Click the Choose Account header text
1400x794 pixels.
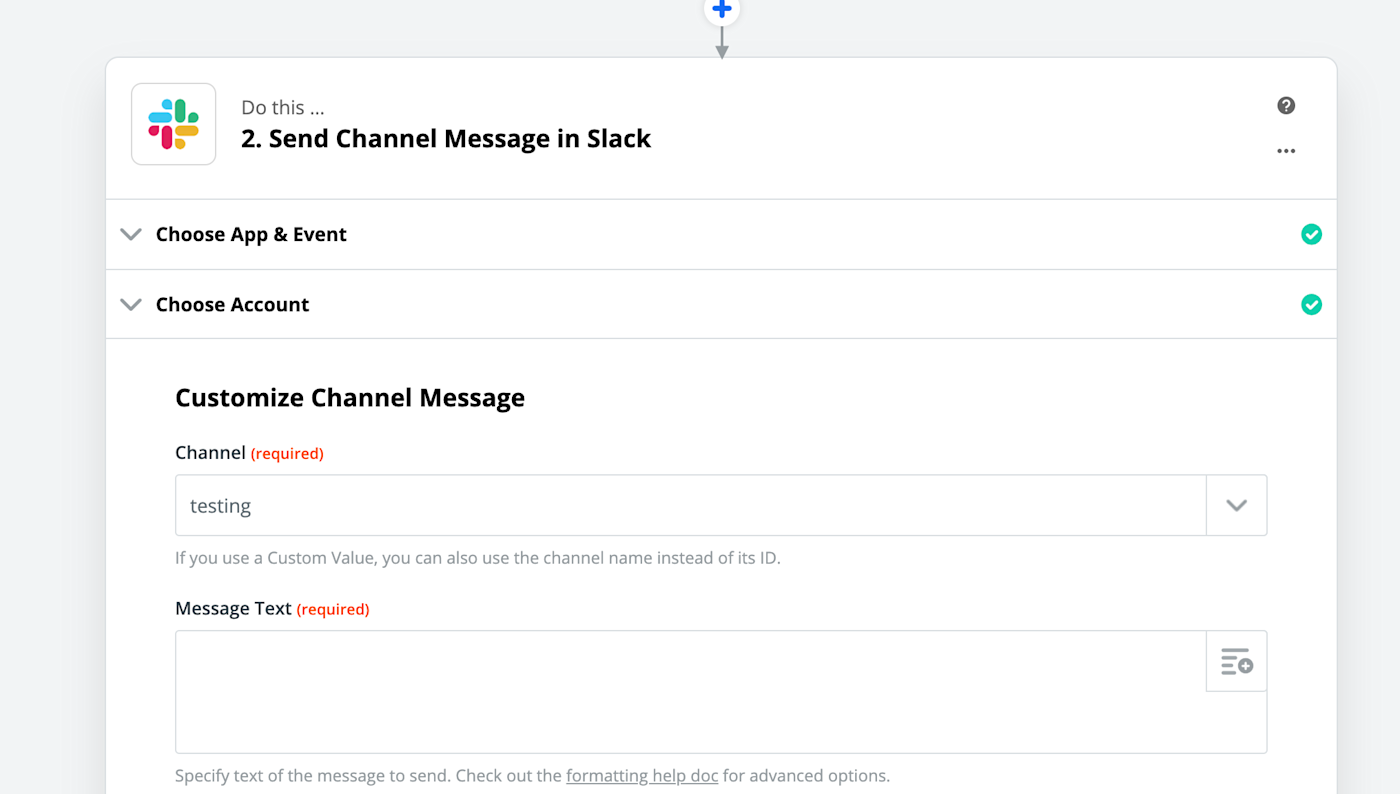(232, 304)
